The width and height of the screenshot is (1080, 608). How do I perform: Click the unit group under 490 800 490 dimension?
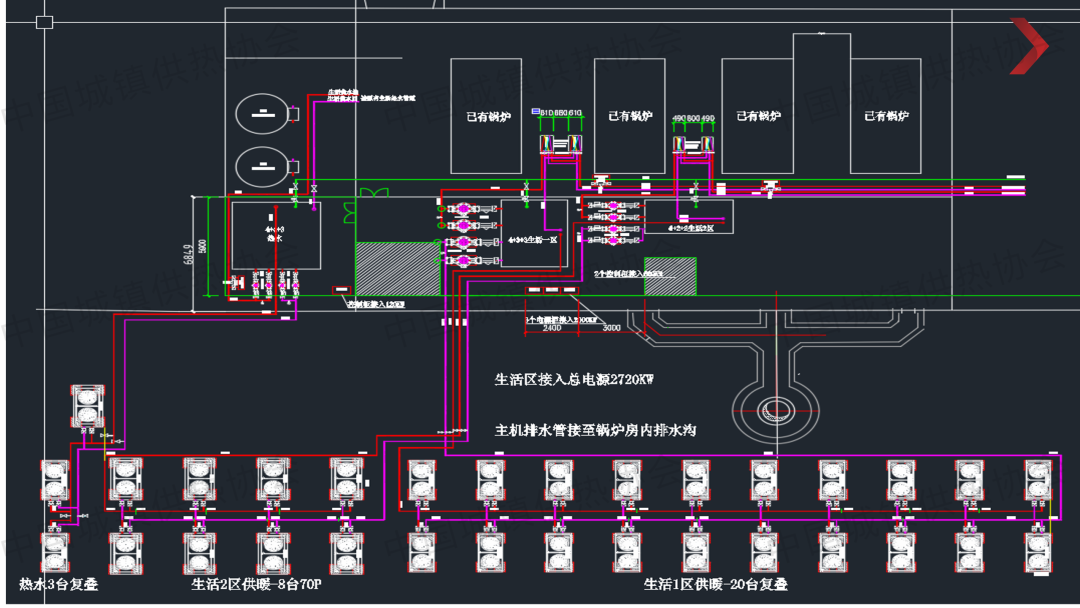click(x=693, y=144)
